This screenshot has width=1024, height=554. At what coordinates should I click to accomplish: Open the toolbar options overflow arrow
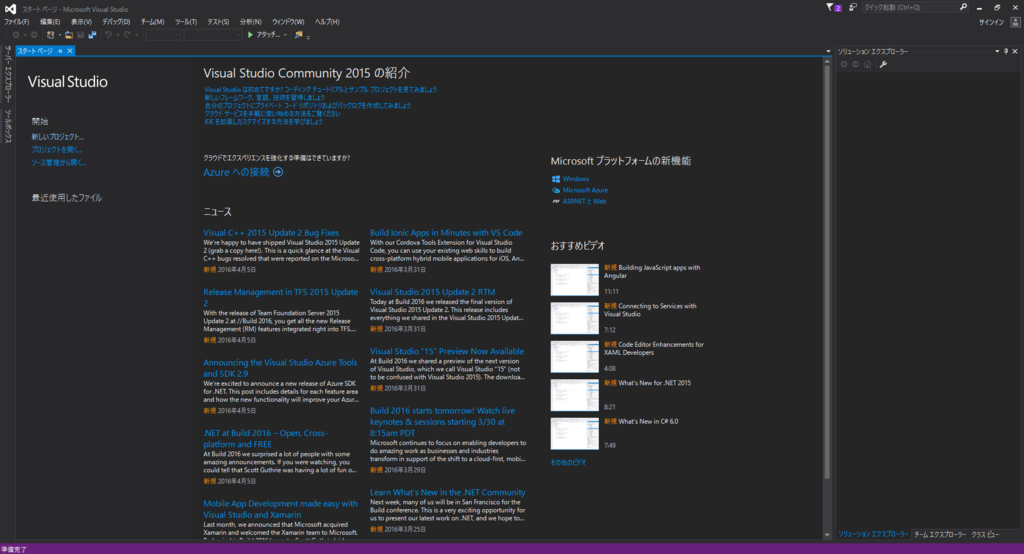pyautogui.click(x=308, y=37)
